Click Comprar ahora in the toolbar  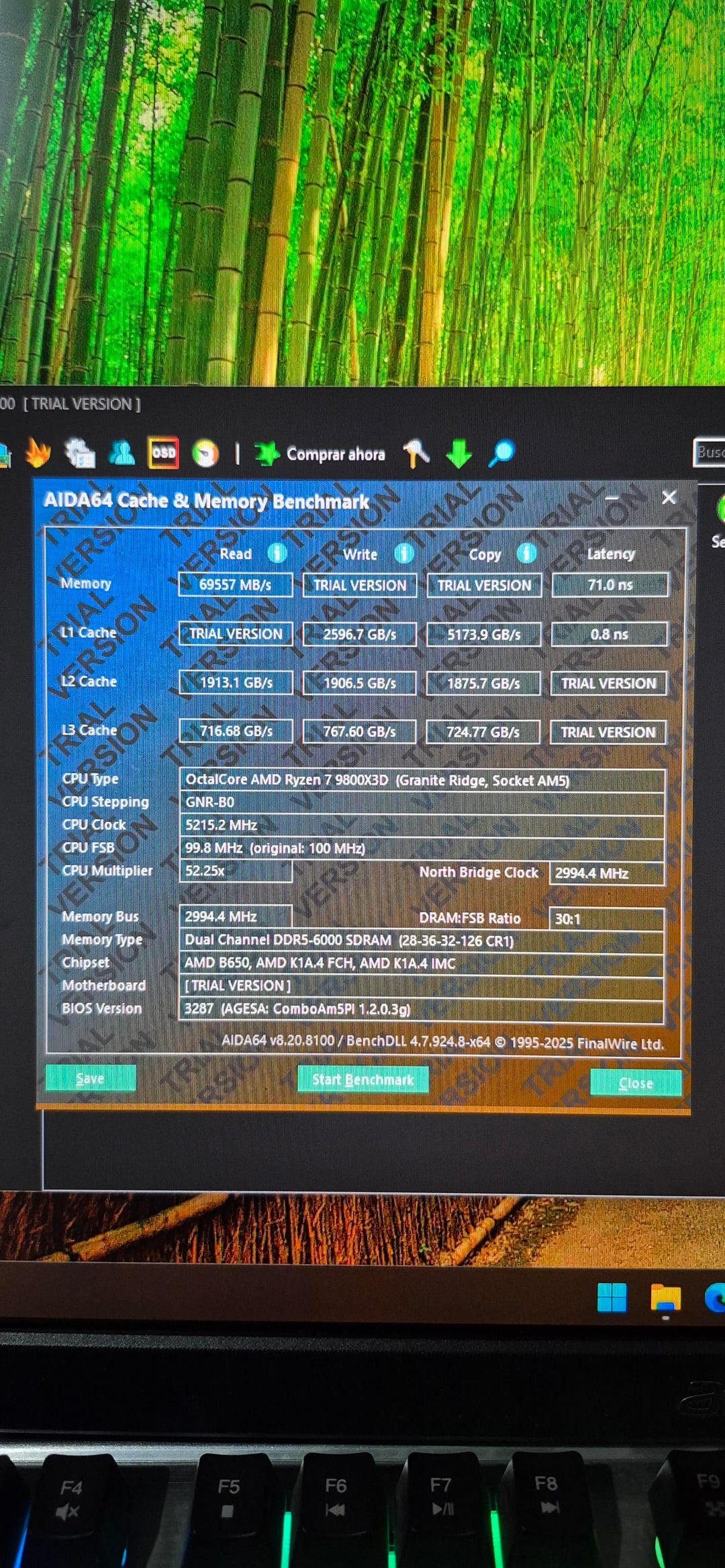[x=321, y=454]
